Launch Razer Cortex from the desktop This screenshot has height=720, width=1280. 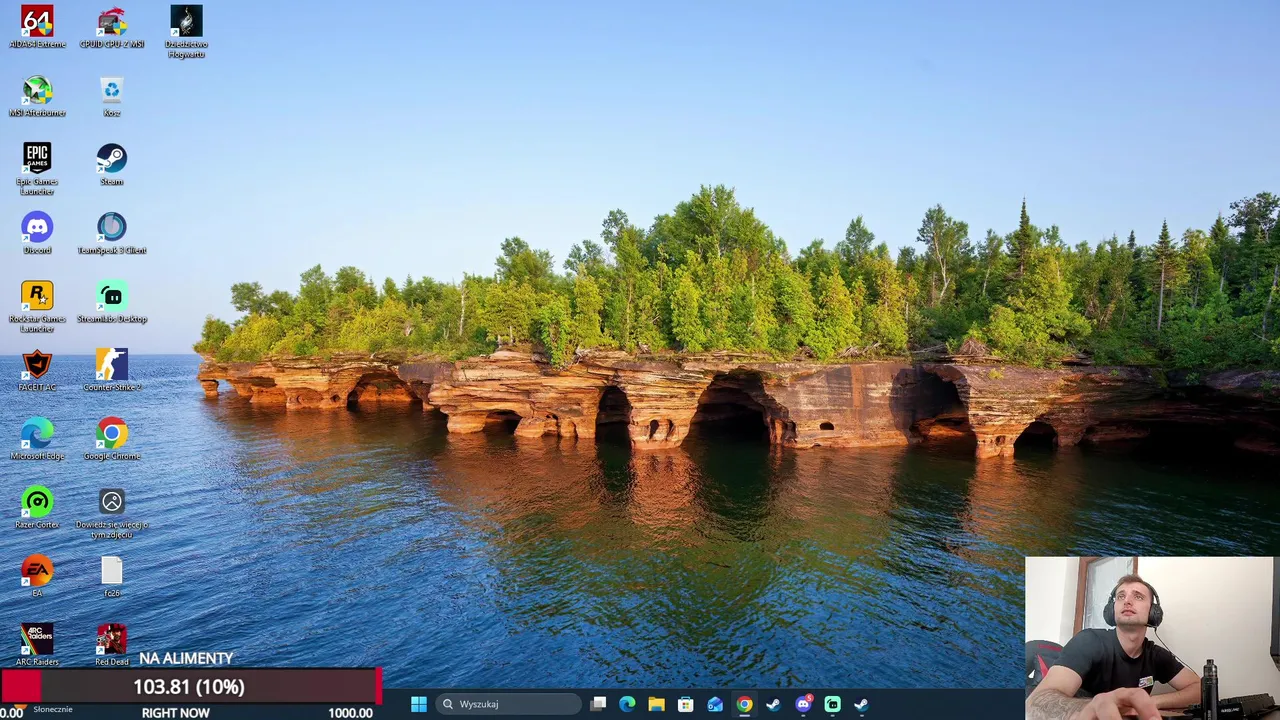(37, 507)
